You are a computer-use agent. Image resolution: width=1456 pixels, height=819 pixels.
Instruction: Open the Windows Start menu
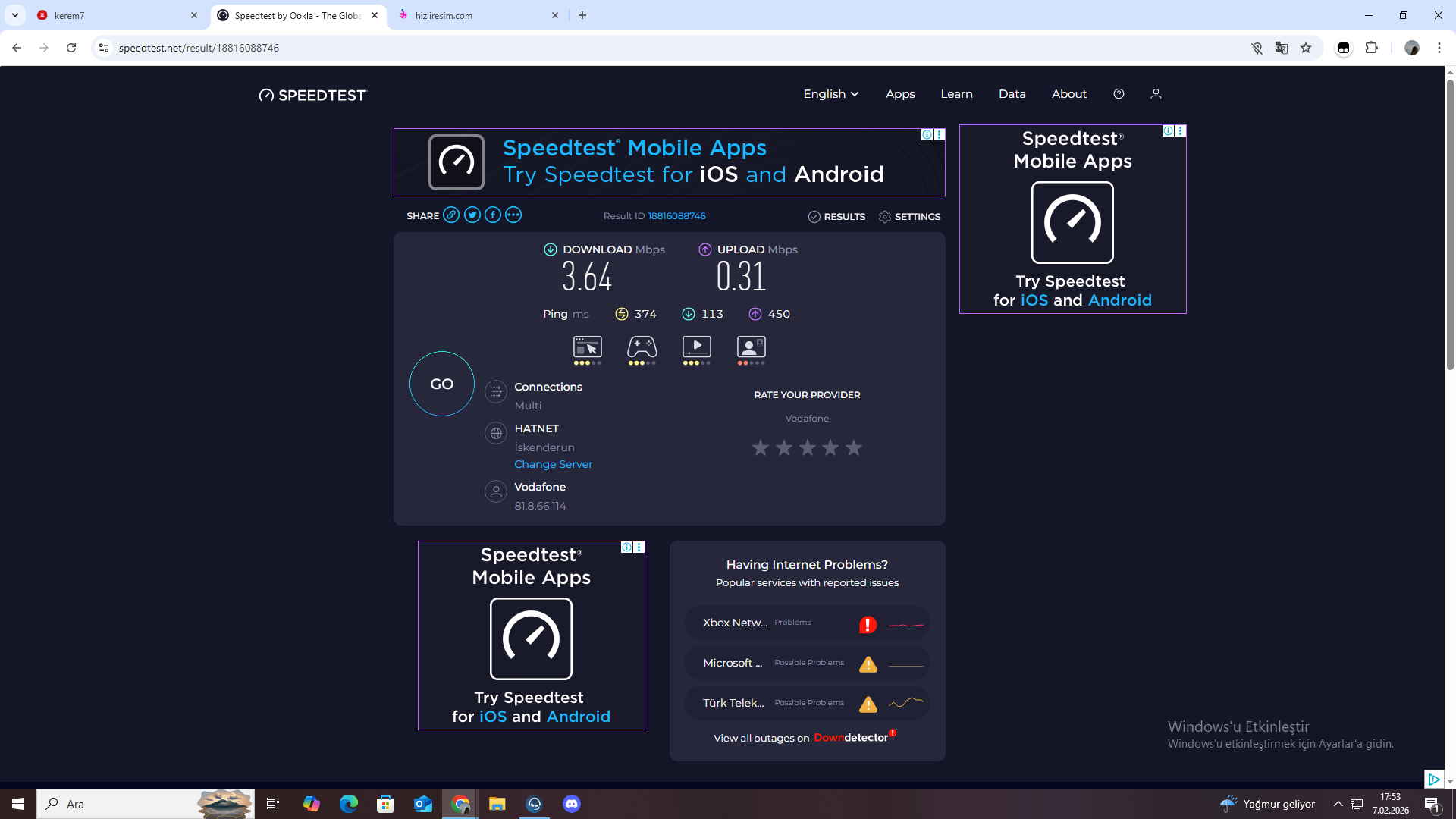coord(18,804)
